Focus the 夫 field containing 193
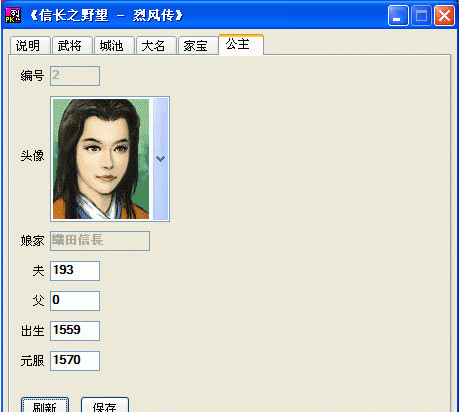 [x=75, y=271]
